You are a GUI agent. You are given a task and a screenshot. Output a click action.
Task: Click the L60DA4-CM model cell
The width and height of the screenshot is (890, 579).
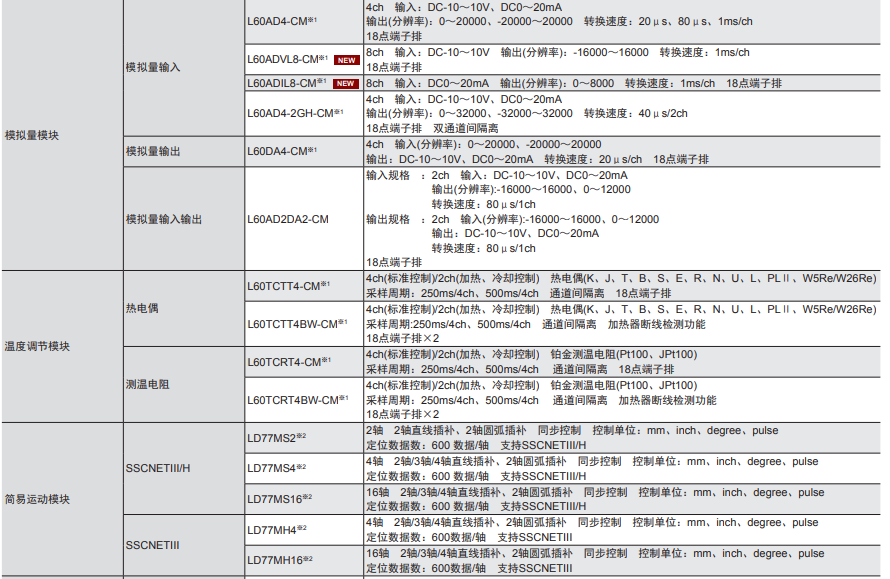(x=304, y=152)
